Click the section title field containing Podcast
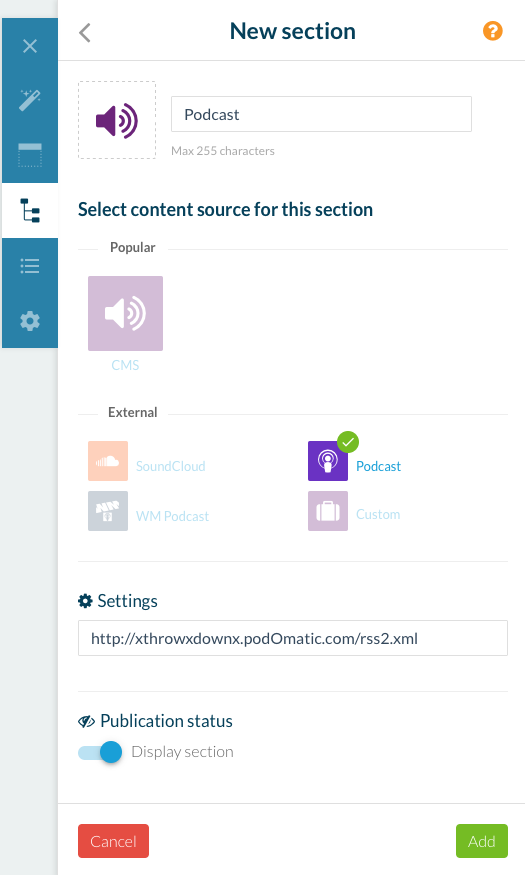This screenshot has height=875, width=525. 321,114
